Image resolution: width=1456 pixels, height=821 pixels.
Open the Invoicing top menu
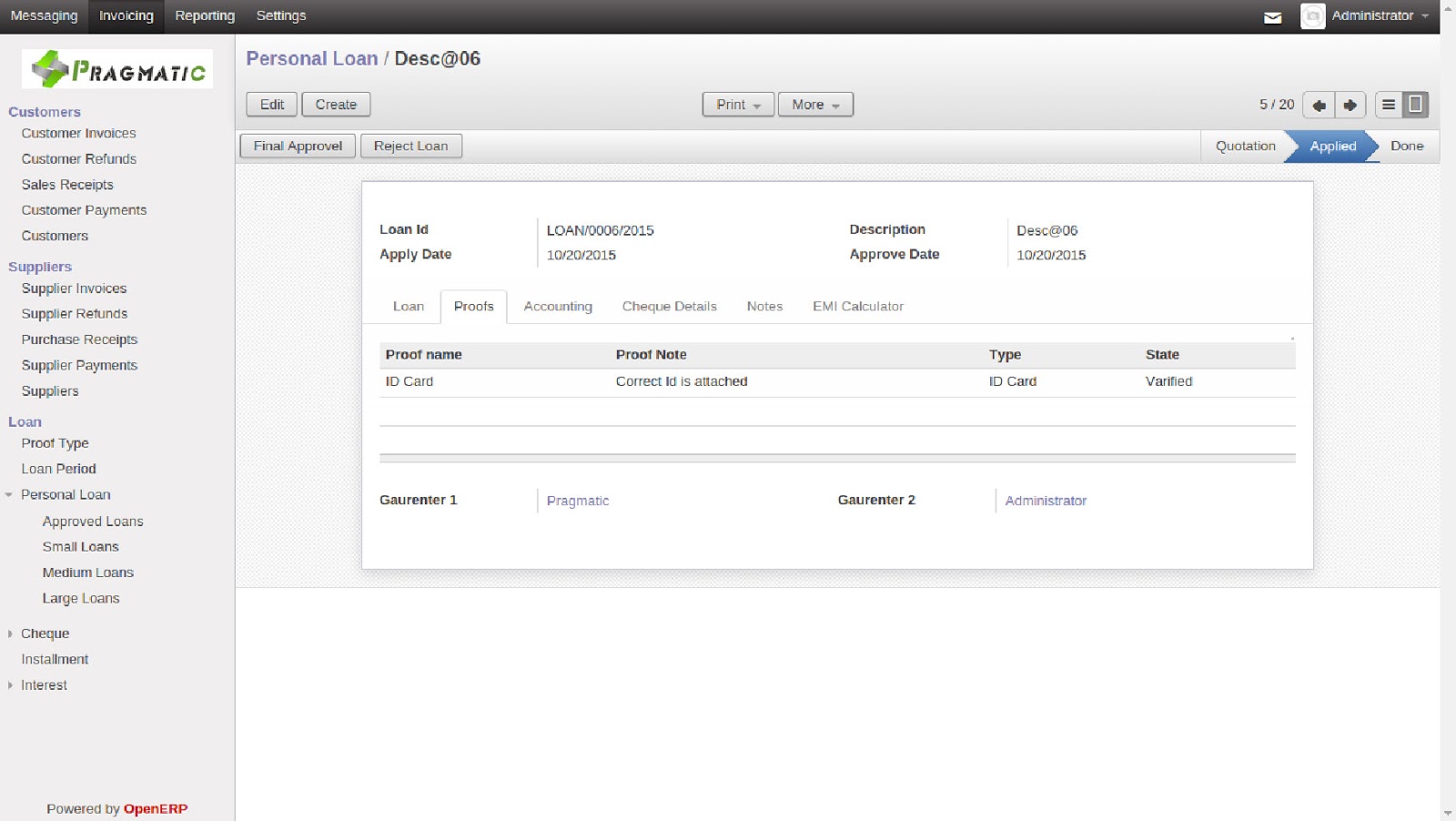tap(126, 15)
